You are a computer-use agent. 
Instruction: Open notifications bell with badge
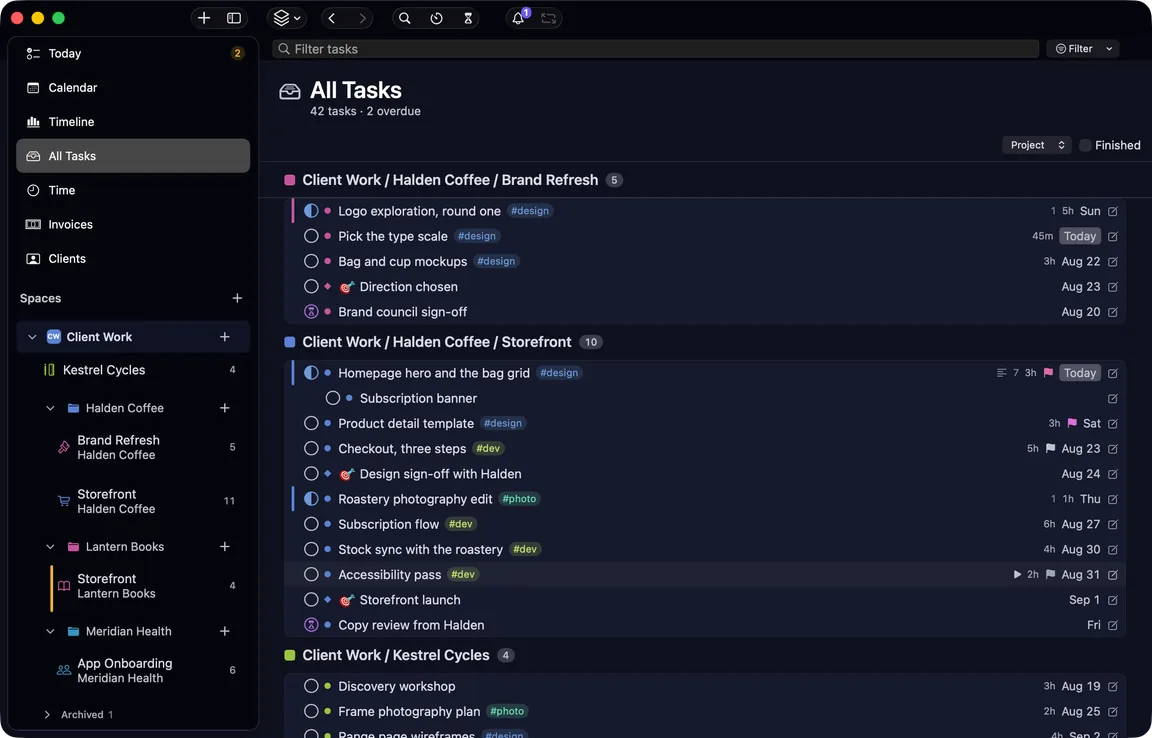pos(519,18)
